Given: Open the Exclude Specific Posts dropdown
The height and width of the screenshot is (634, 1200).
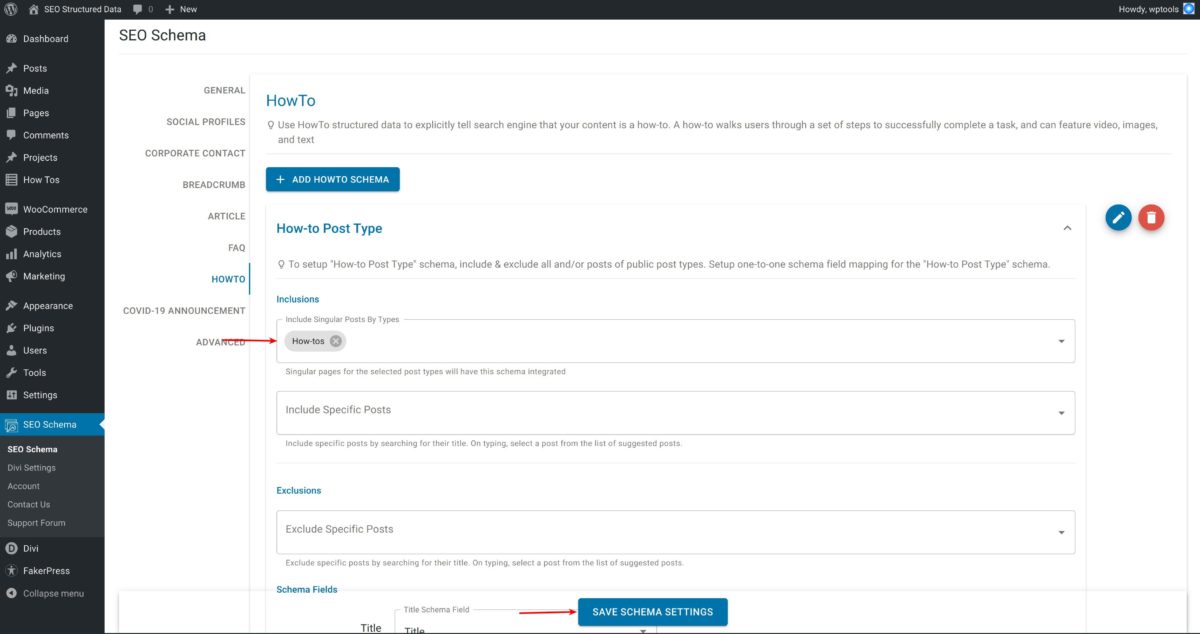Looking at the screenshot, I should coord(1062,531).
